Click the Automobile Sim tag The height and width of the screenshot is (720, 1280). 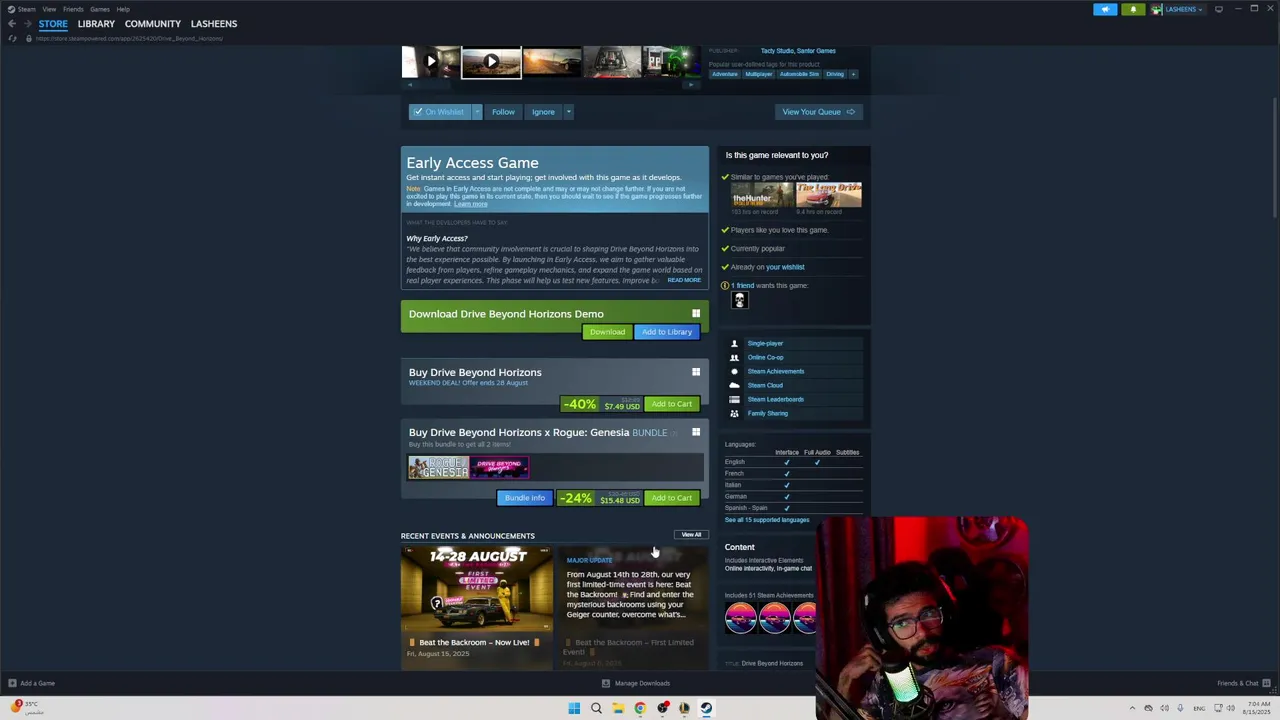799,74
